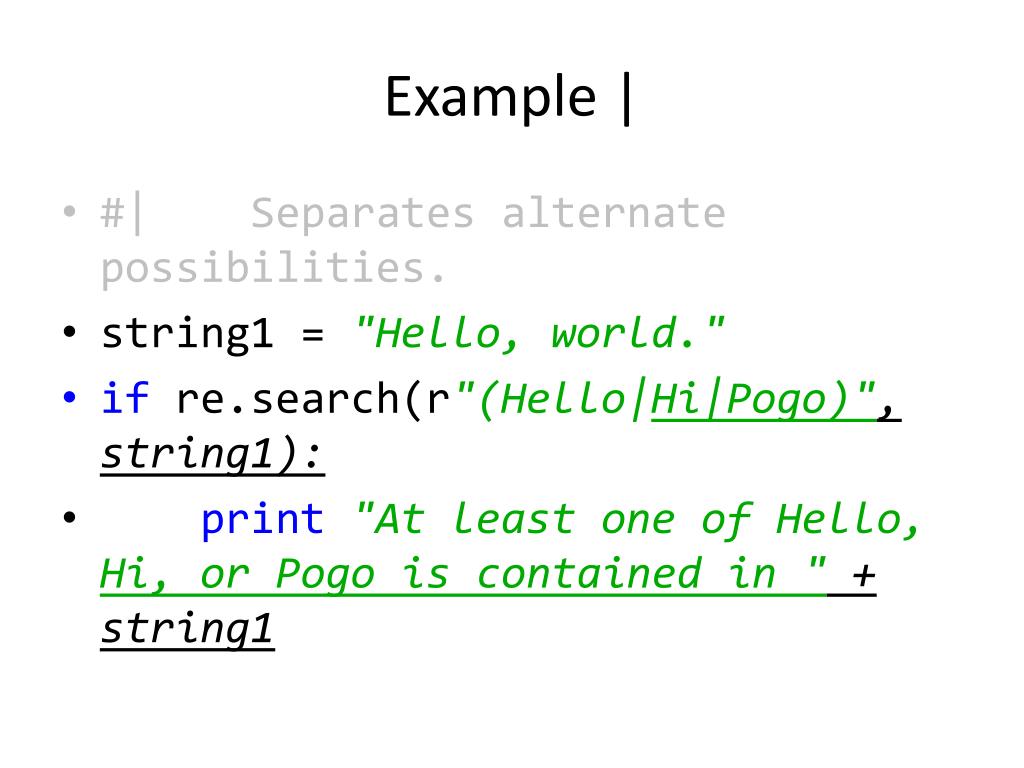Screen dimensions: 1024x768
Task: Click the underlined "string1):" text
Action: 213,455
